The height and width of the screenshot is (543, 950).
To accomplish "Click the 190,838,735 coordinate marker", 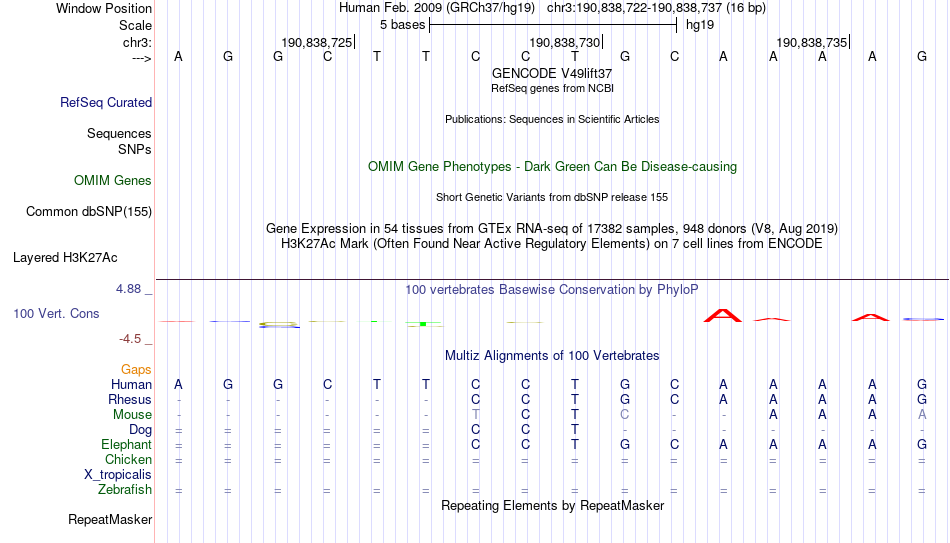I will (x=812, y=42).
